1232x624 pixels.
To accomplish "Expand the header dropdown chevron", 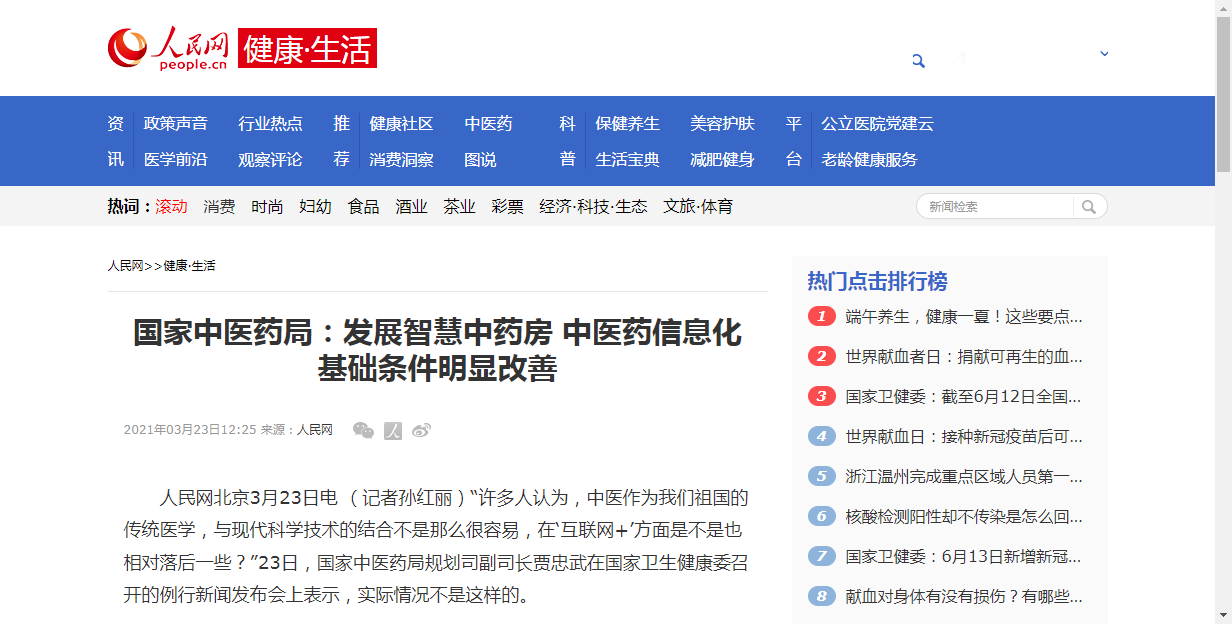I will coord(1104,54).
